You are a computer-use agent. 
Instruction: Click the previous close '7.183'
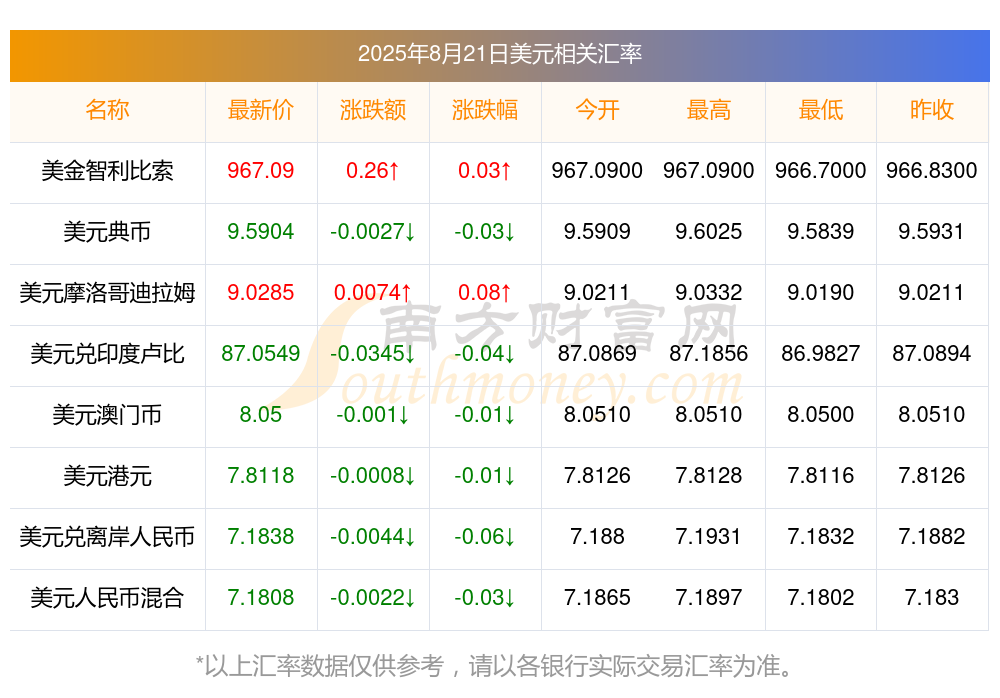click(932, 598)
